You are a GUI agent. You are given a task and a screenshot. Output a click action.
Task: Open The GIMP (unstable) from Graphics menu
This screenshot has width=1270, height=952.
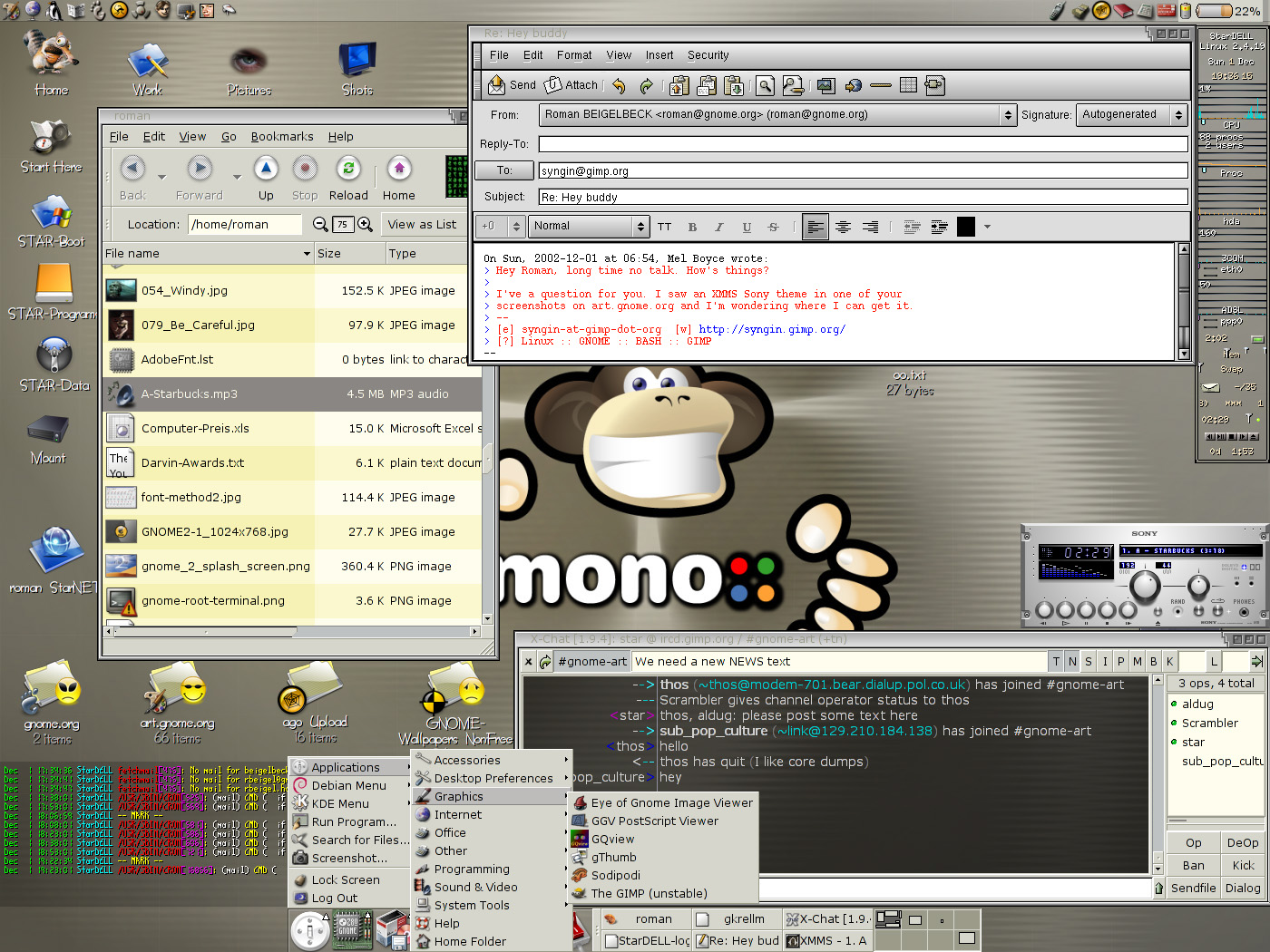649,894
